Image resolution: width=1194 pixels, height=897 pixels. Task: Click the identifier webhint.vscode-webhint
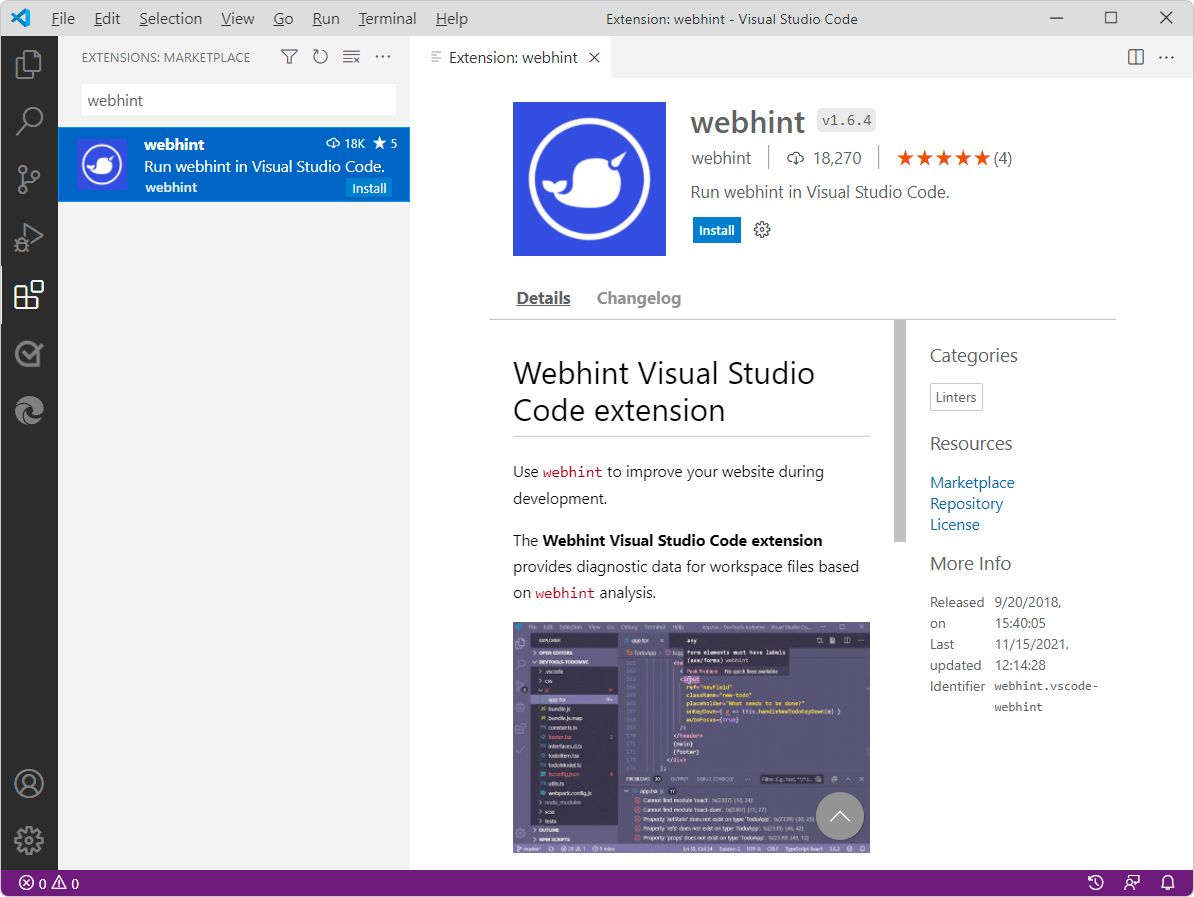click(x=1046, y=696)
